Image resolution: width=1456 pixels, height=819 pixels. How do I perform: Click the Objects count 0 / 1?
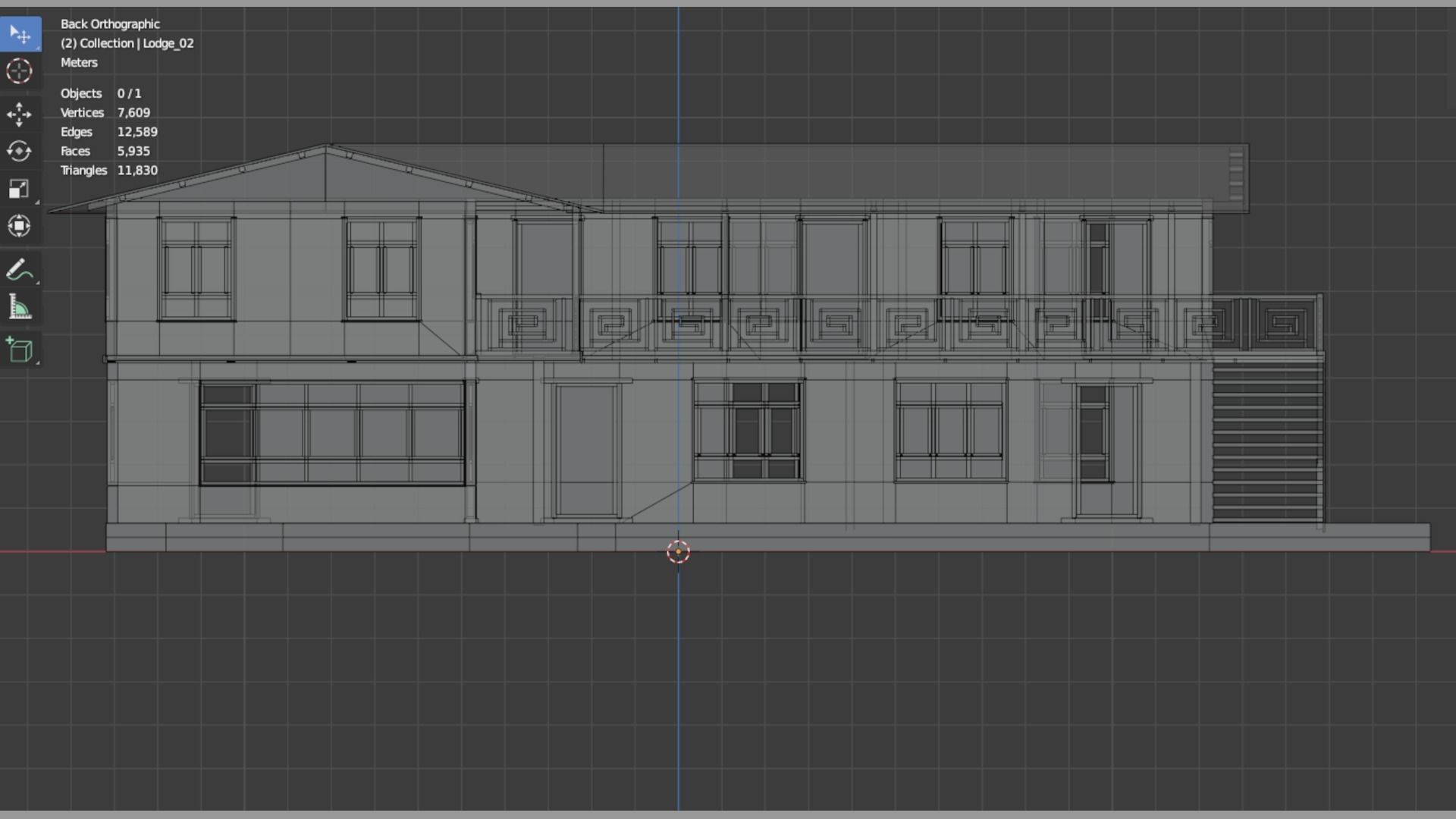tap(129, 93)
